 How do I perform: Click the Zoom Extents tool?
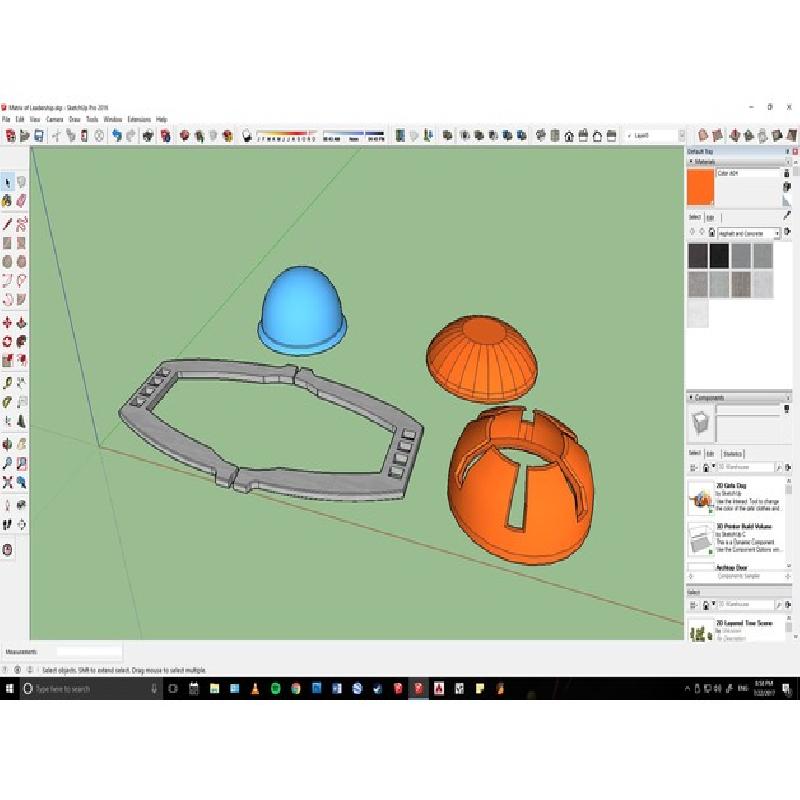click(x=8, y=482)
